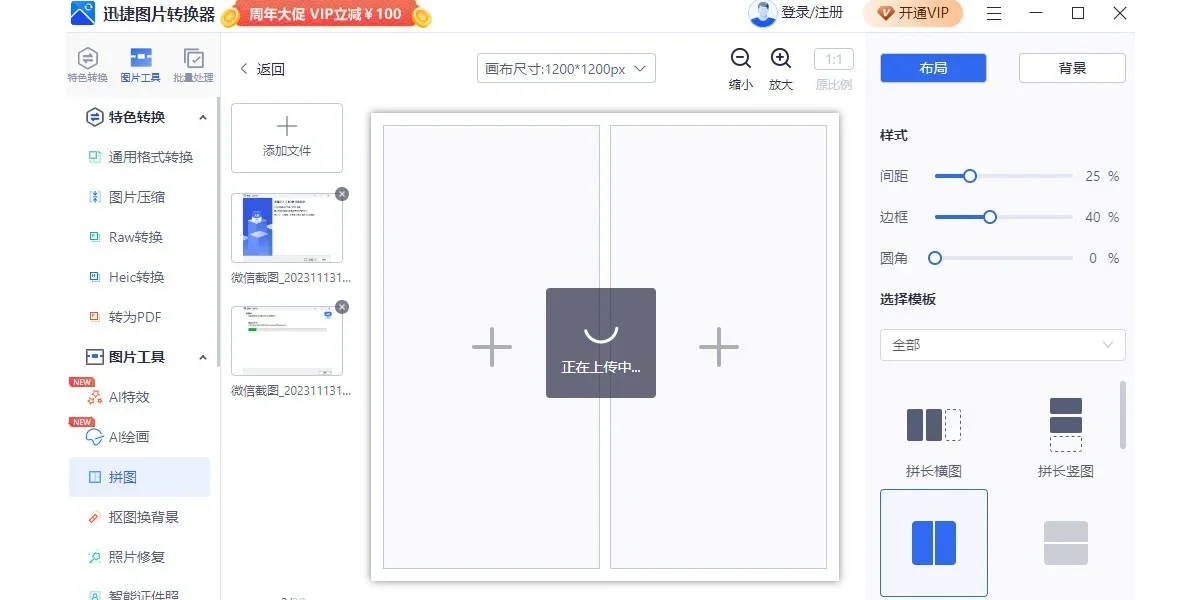Remove the second uploaded screenshot thumbnail
This screenshot has width=1200, height=600.
(342, 307)
